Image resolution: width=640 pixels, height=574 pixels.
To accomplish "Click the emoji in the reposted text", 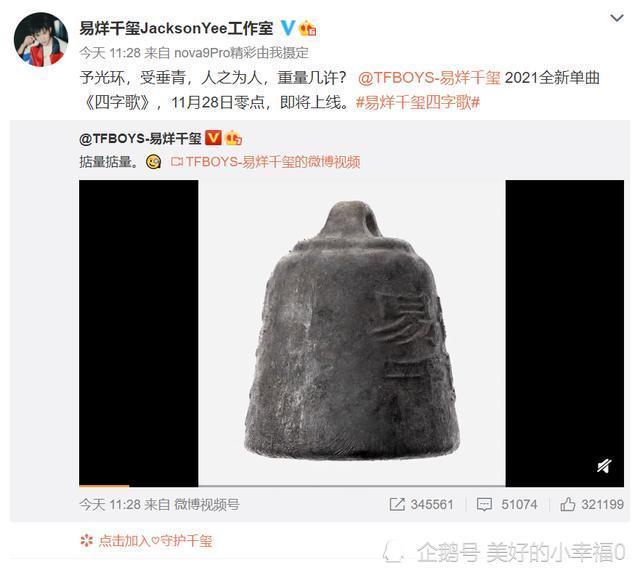I will 153,162.
